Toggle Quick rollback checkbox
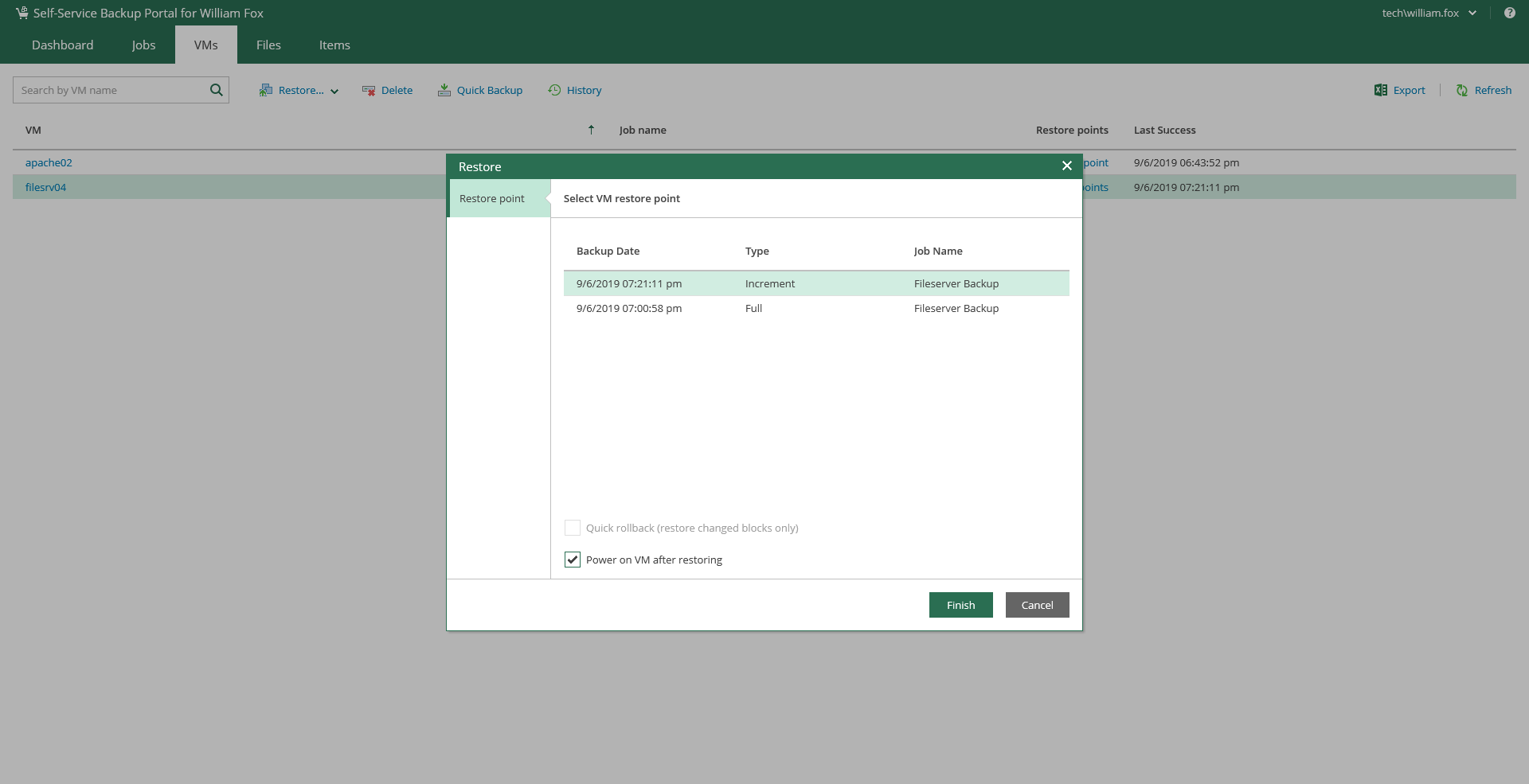Viewport: 1529px width, 784px height. (573, 528)
